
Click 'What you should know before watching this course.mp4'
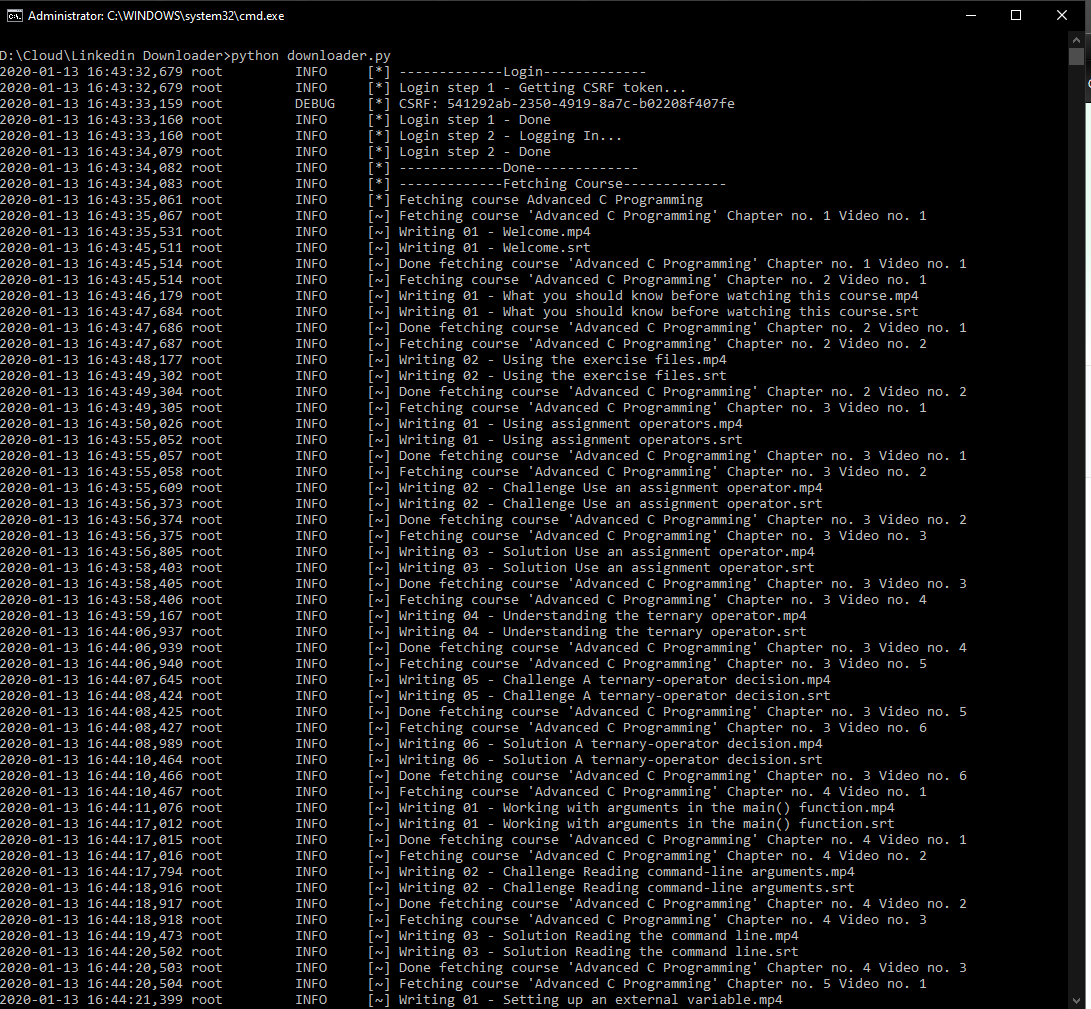click(x=710, y=296)
